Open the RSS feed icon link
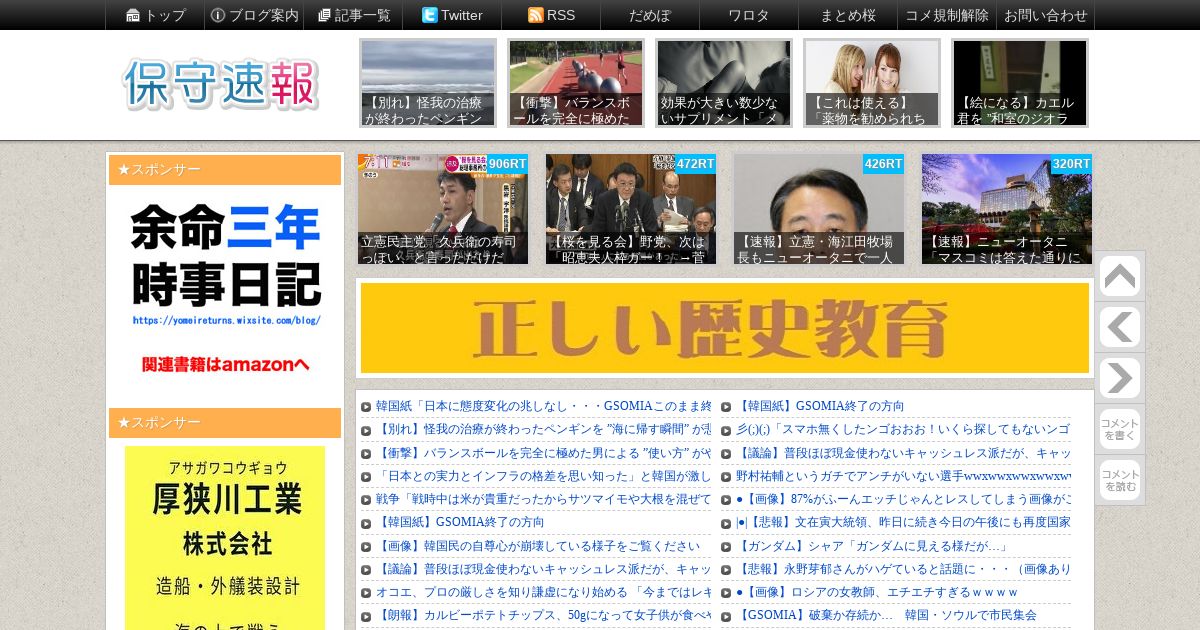Screen dimensions: 1200x630 551,15
